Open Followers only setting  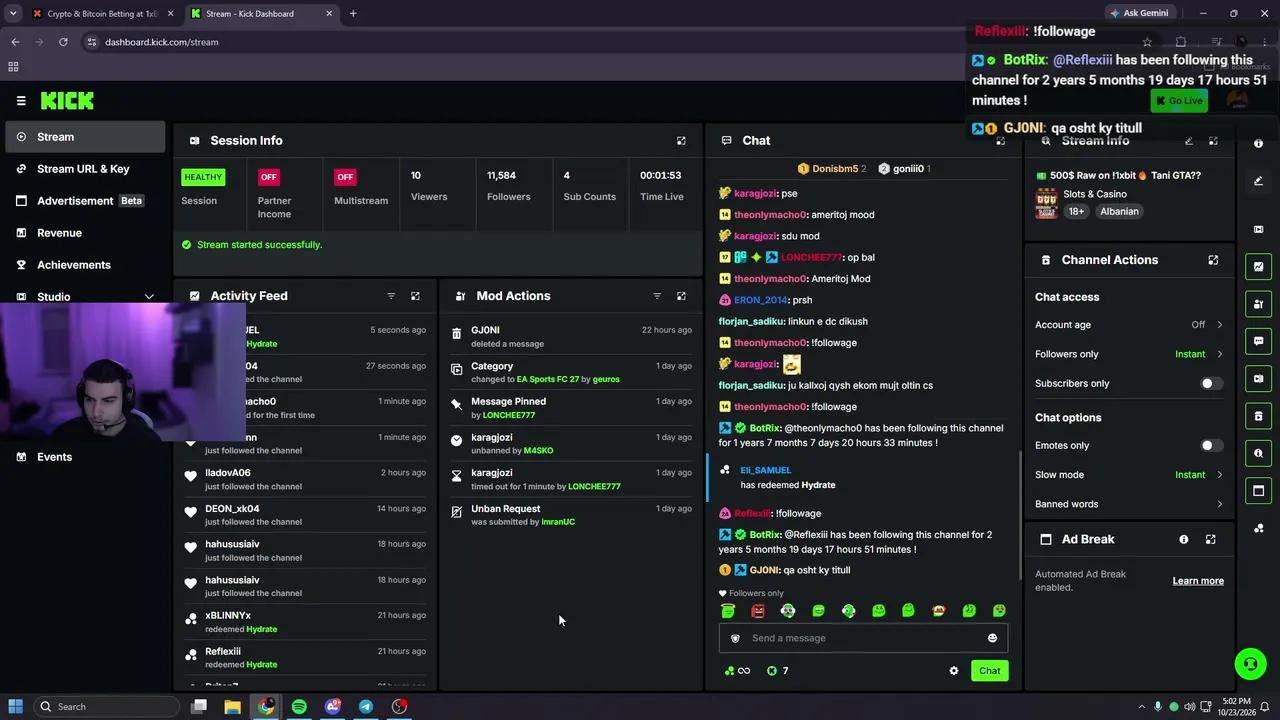pyautogui.click(x=1129, y=354)
